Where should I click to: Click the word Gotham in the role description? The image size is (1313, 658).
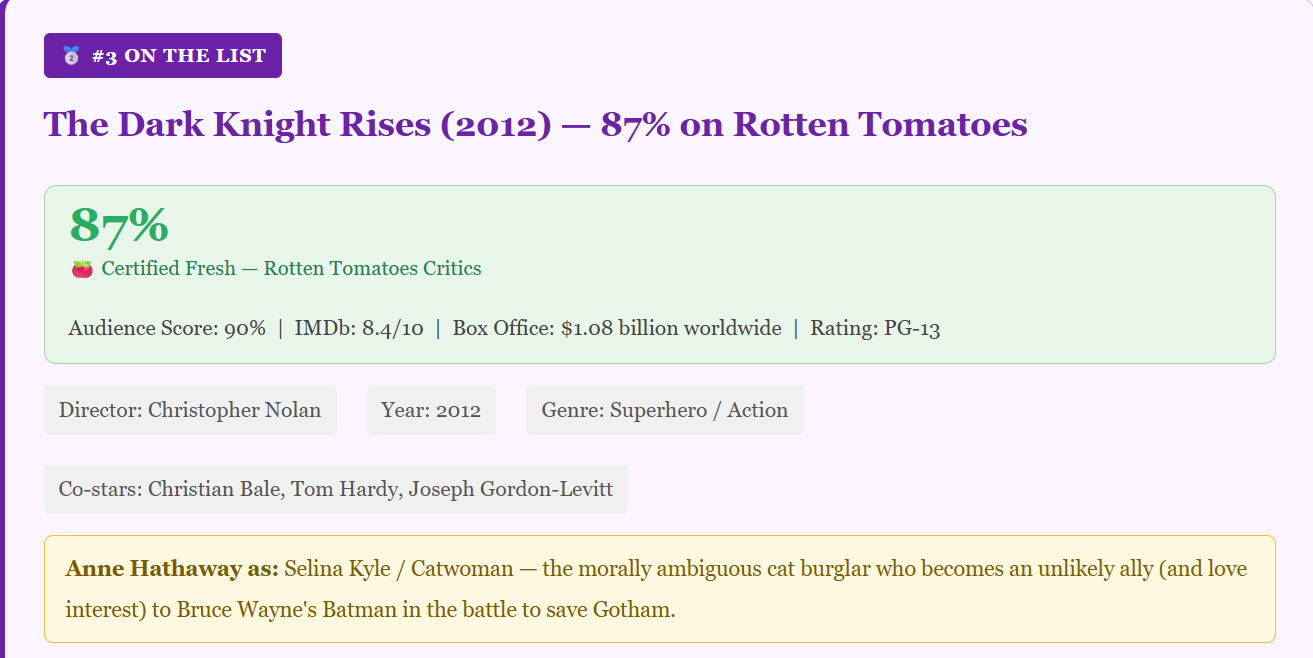pyautogui.click(x=632, y=609)
